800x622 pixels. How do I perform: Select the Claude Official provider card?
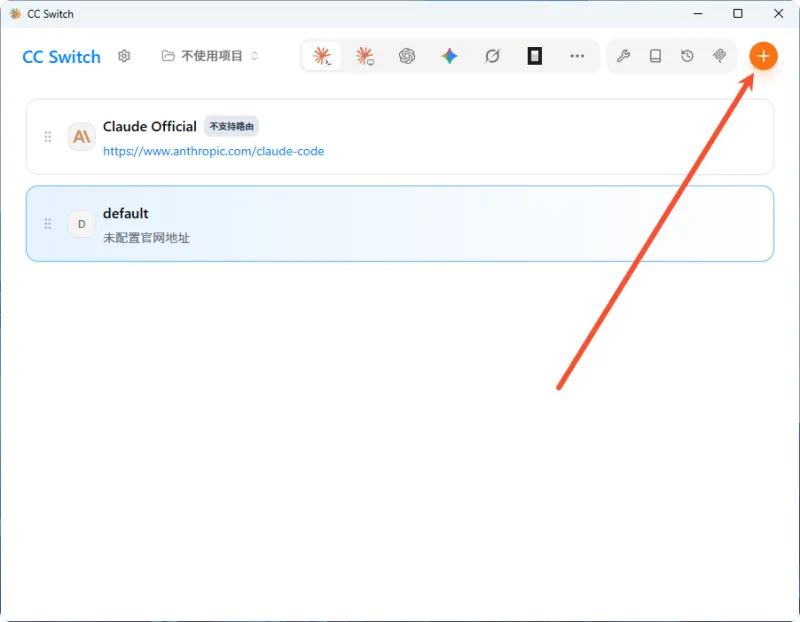coord(400,137)
